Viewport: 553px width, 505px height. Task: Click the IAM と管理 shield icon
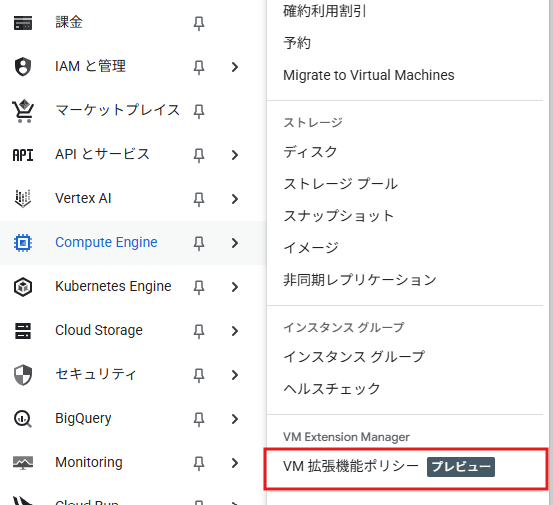pyautogui.click(x=23, y=67)
